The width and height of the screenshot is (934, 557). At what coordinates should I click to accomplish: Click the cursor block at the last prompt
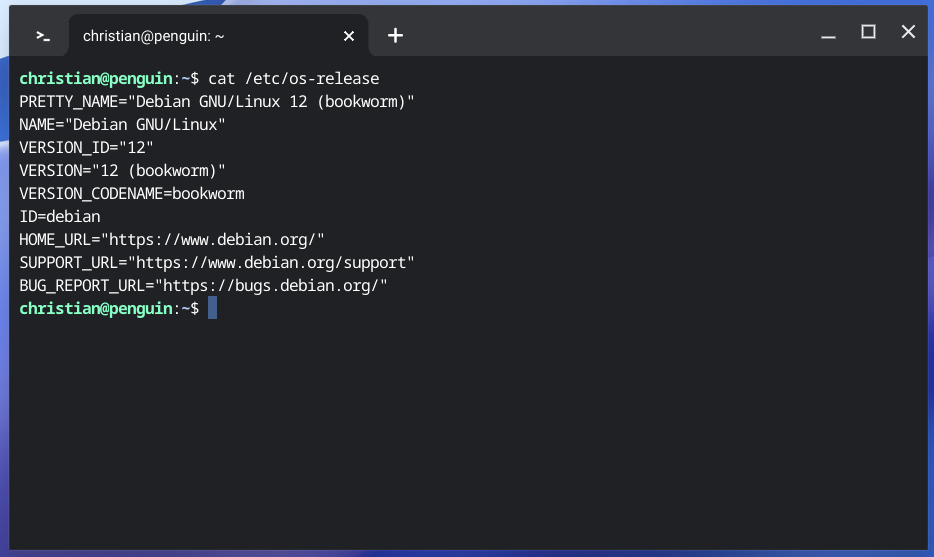213,308
